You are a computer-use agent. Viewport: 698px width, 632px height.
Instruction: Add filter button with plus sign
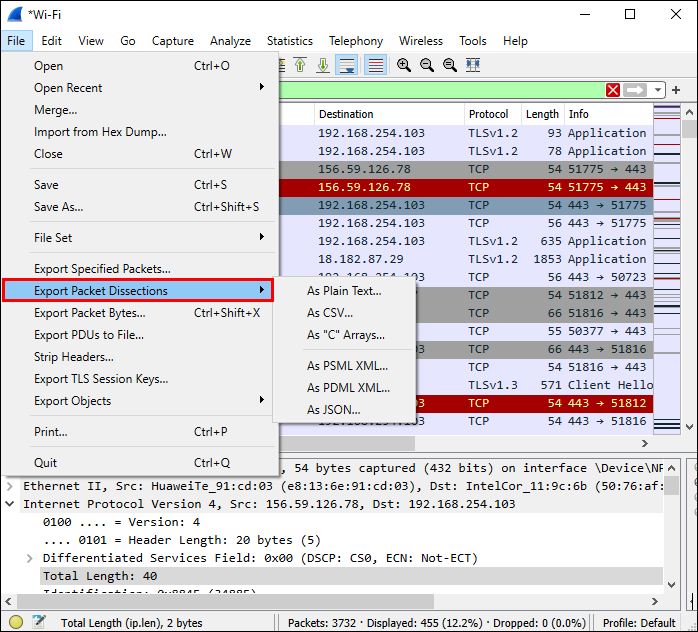click(677, 90)
